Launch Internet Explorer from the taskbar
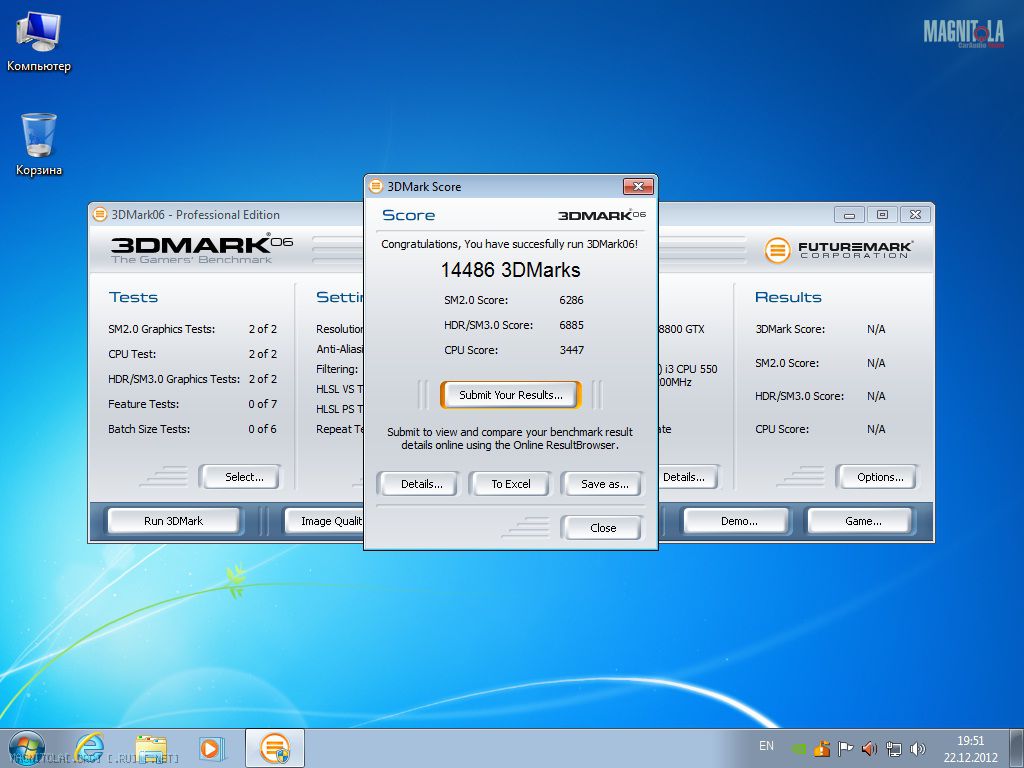The width and height of the screenshot is (1024, 768). (90, 747)
